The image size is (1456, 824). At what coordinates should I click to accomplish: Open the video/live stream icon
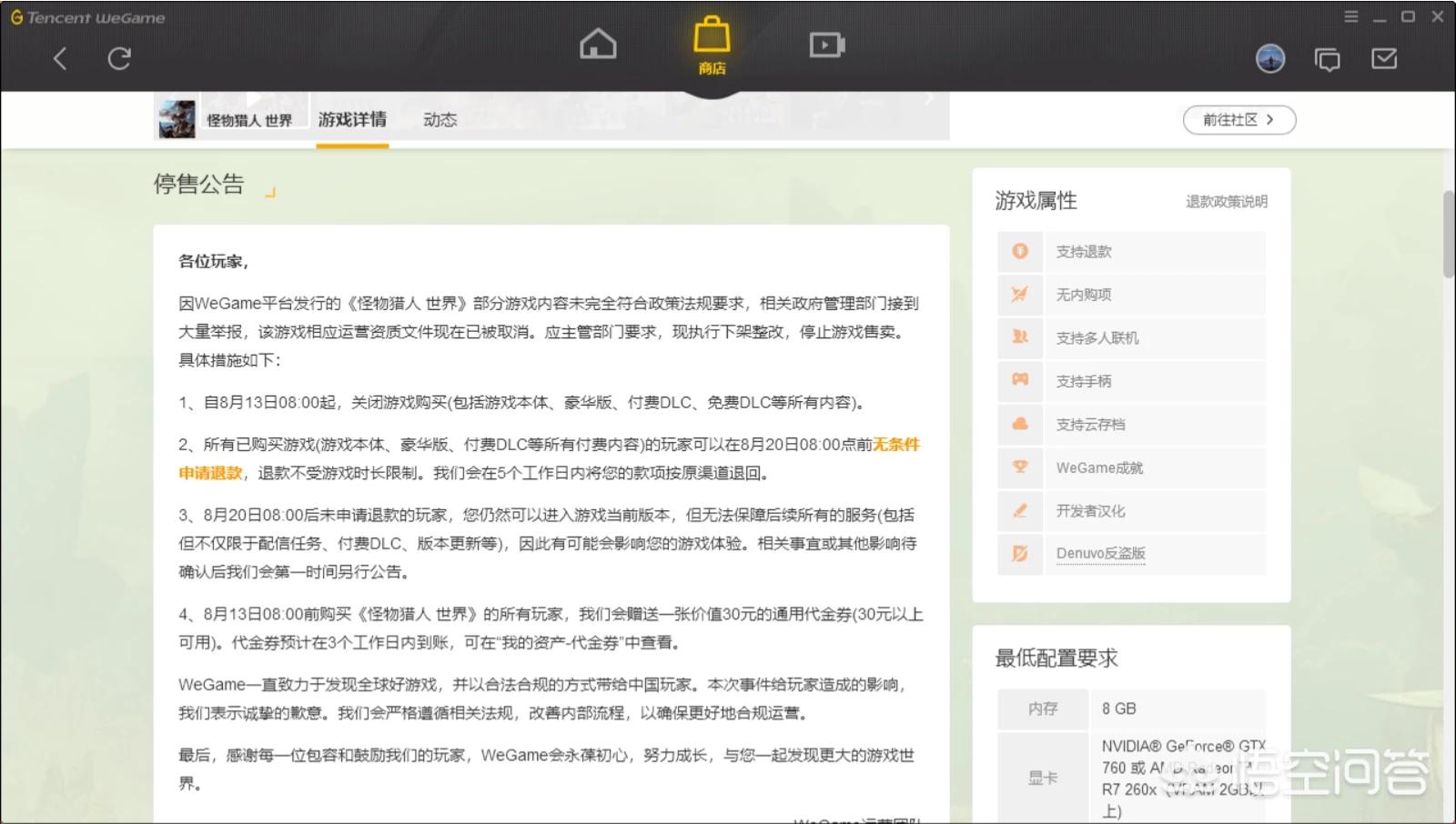826,45
